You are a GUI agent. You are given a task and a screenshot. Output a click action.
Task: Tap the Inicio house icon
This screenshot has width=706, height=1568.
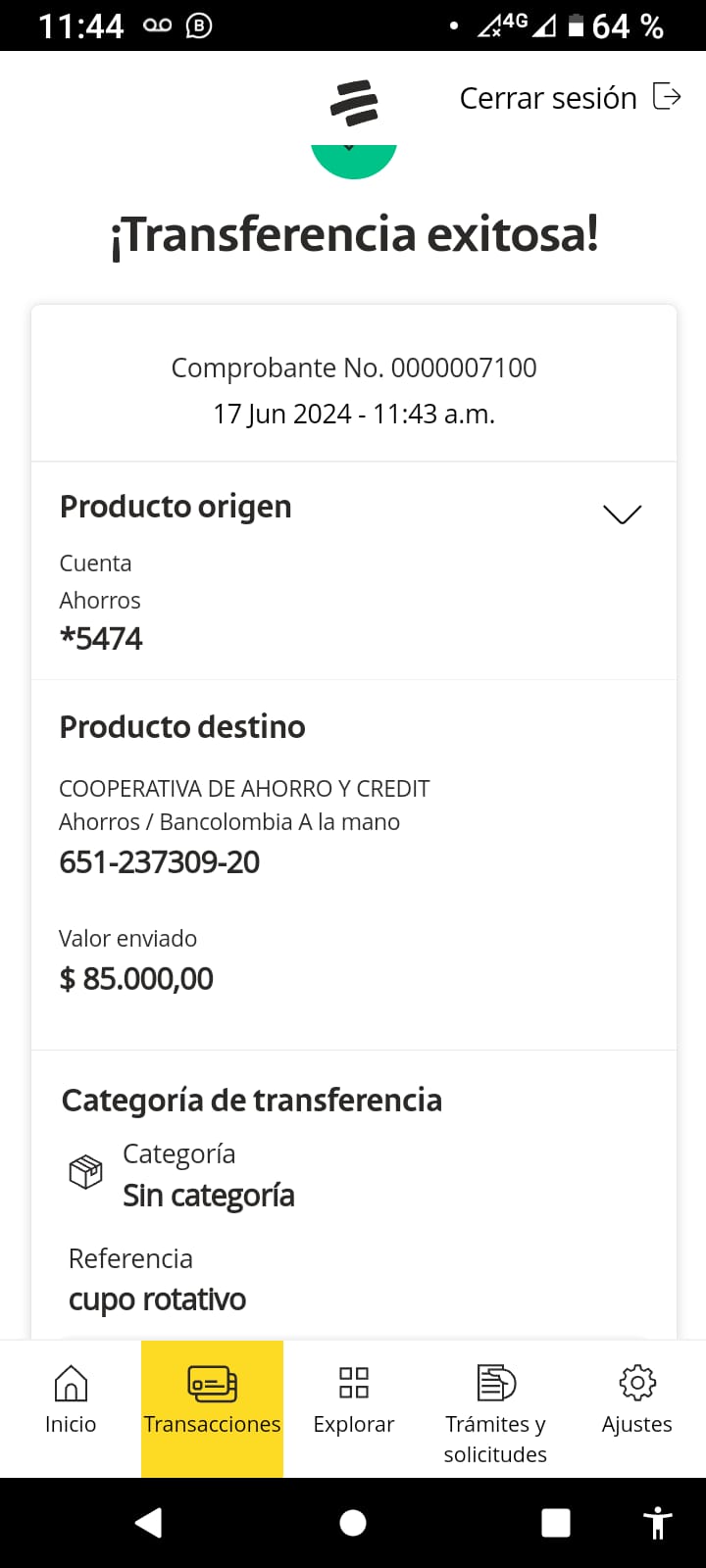71,1383
